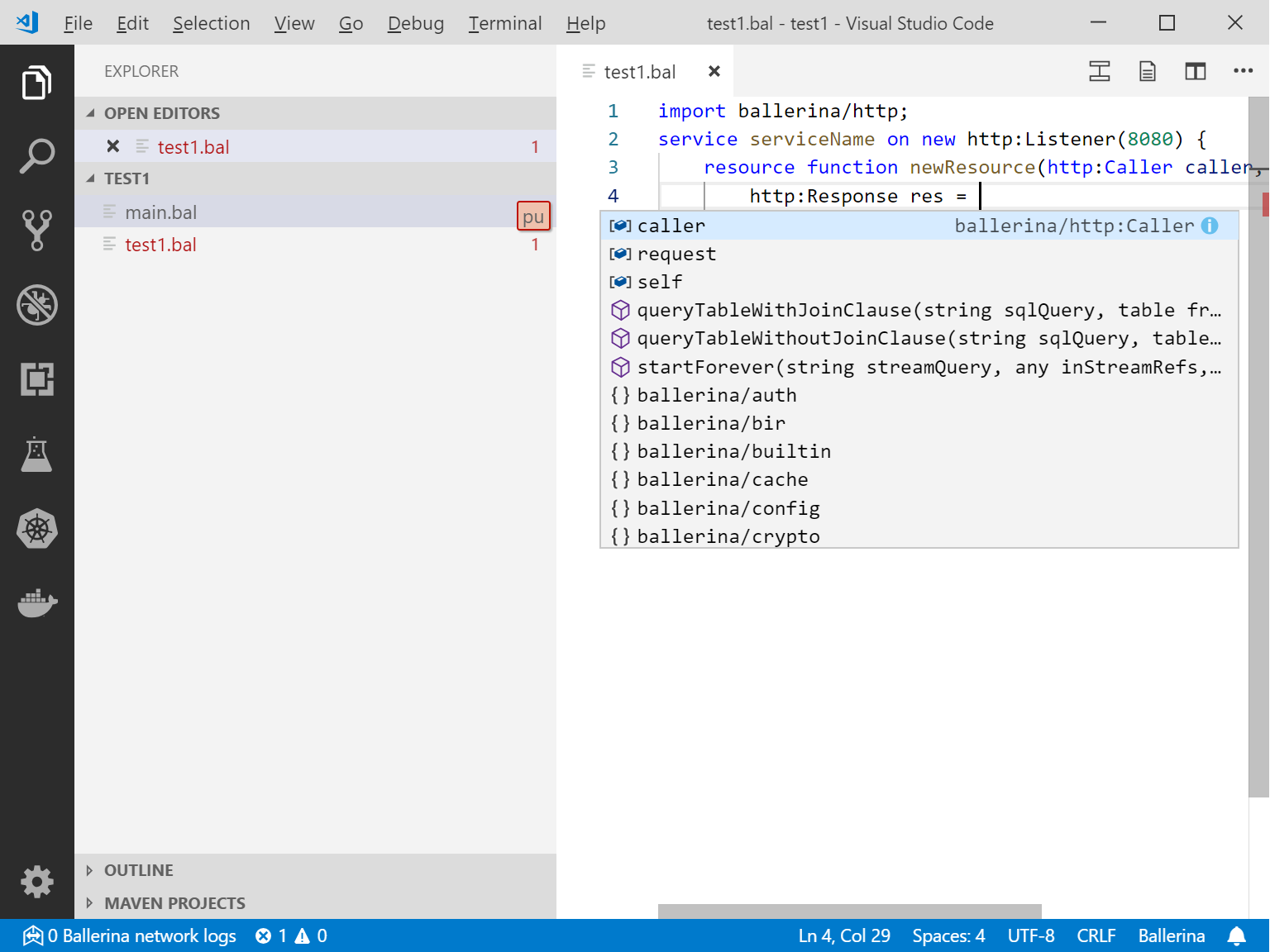Screen dimensions: 1270x952
Task: Click the warnings count in status bar
Action: 312,935
